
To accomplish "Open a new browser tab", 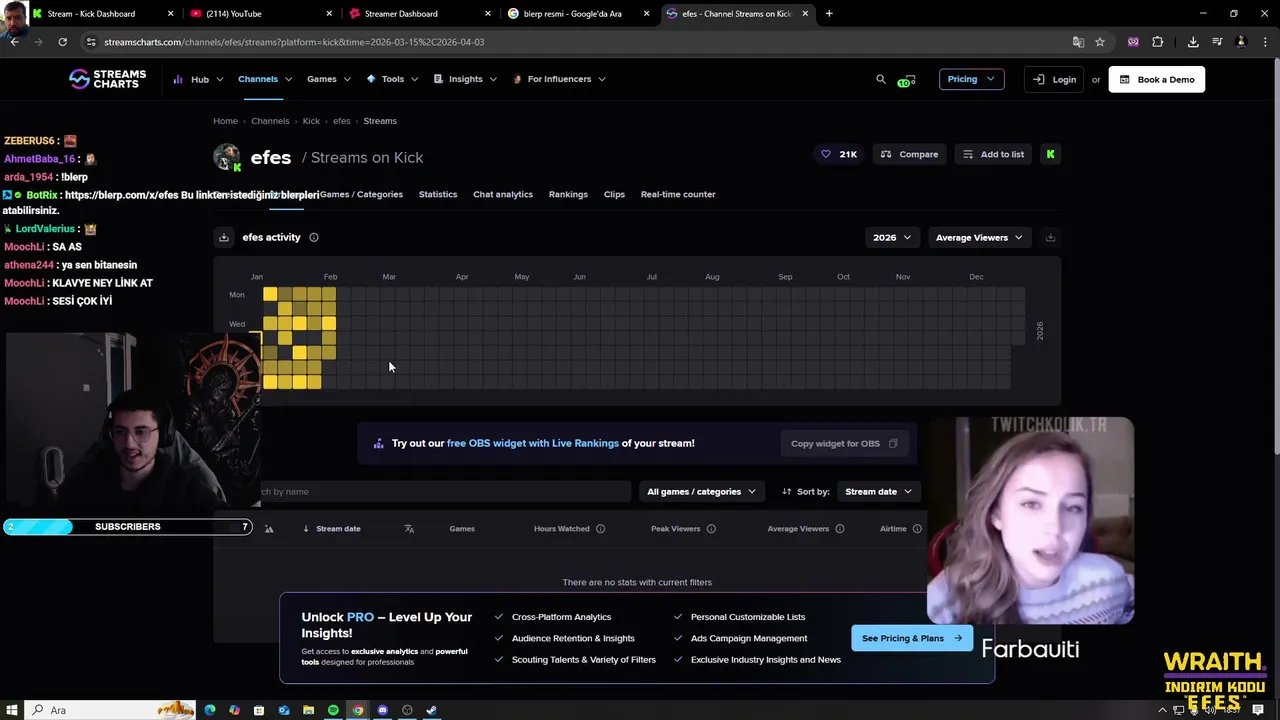I will (829, 14).
